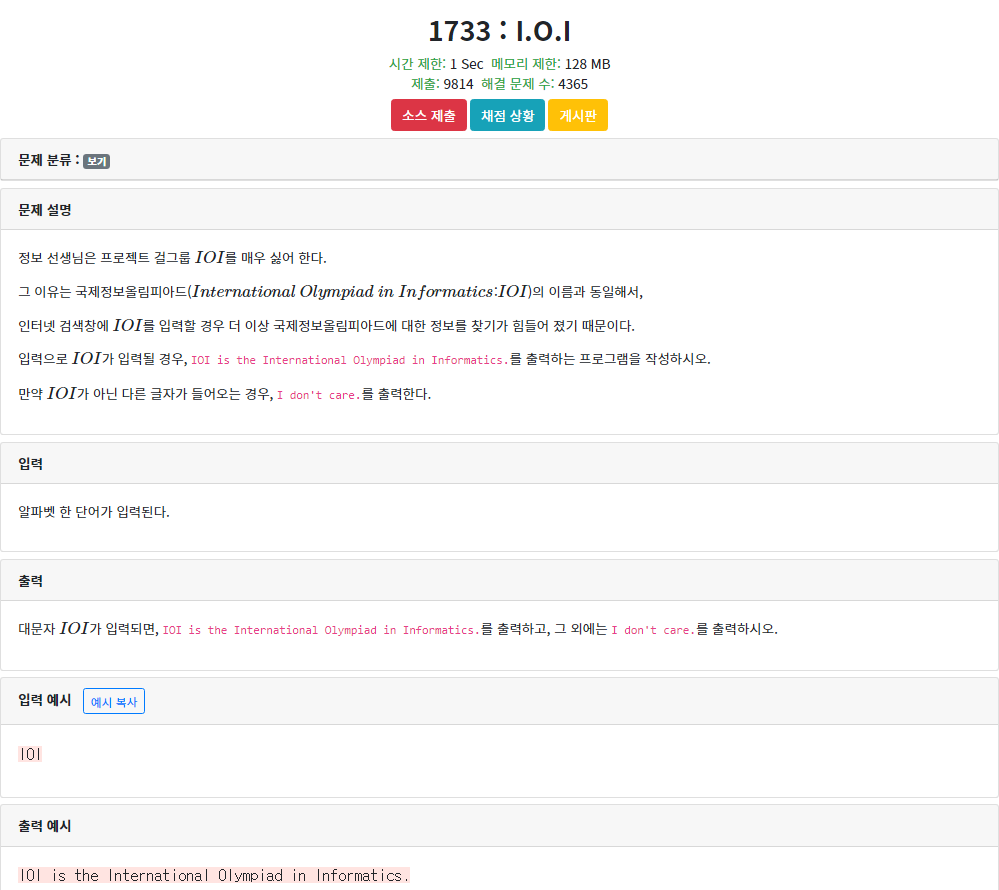Open the 게시판 board button
Image resolution: width=999 pixels, height=890 pixels.
click(x=578, y=115)
